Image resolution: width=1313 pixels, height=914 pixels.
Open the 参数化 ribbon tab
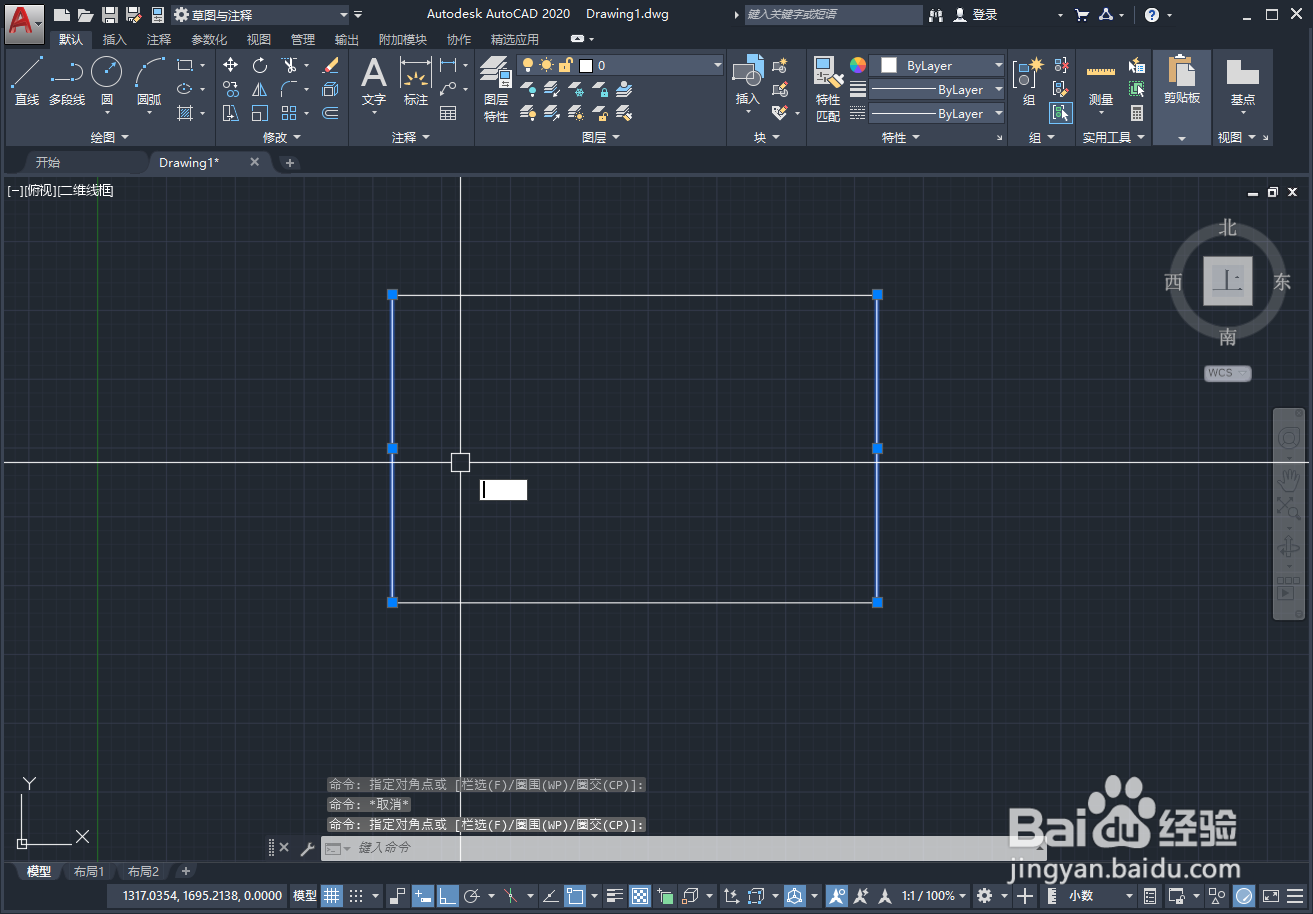(x=209, y=40)
